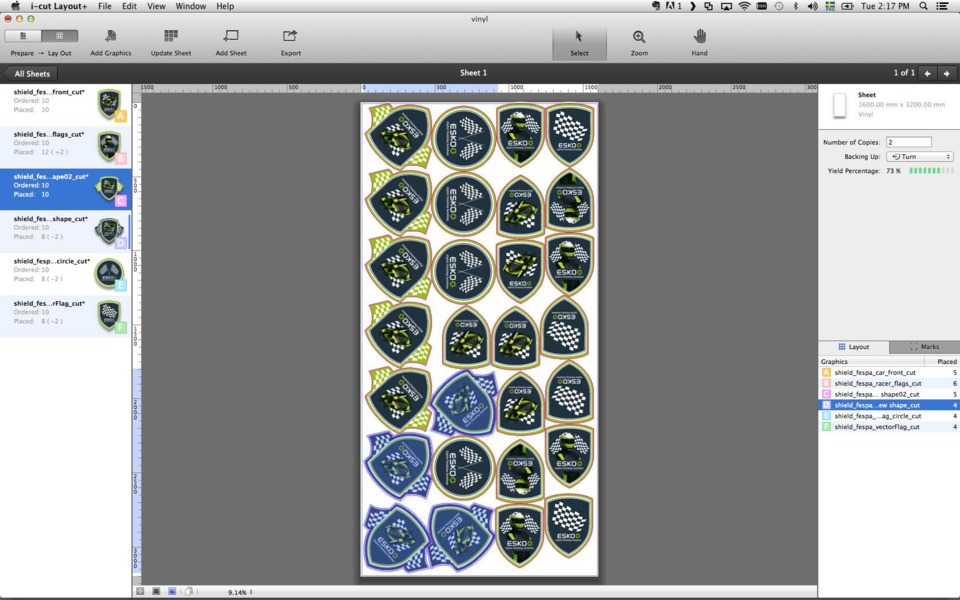This screenshot has height=600, width=960.
Task: Select the blue-outlined shield next to the bottom-left shield on the sheet
Action: pyautogui.click(x=461, y=535)
